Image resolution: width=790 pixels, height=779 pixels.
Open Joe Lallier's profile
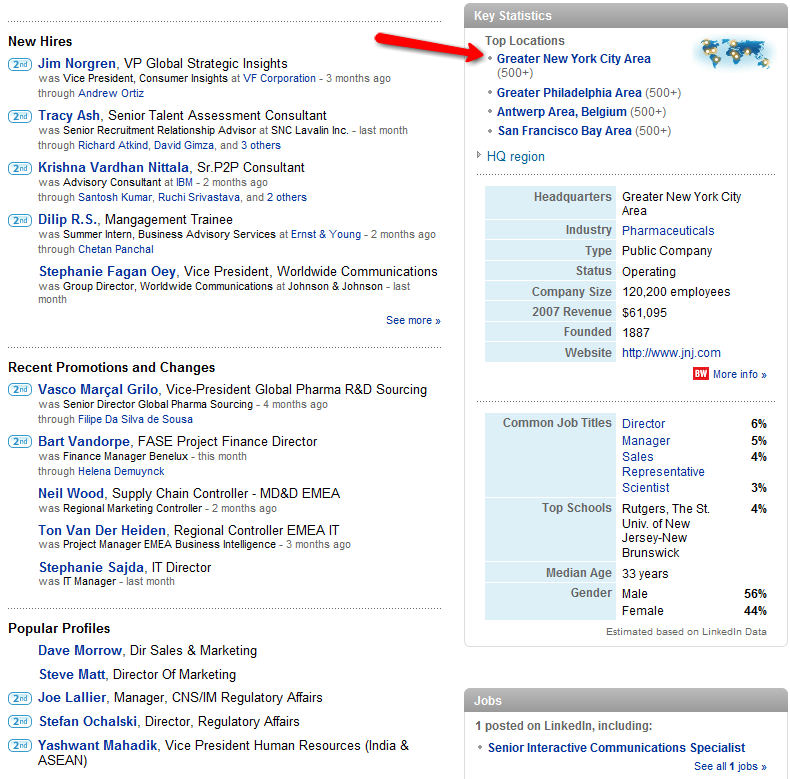pos(72,697)
